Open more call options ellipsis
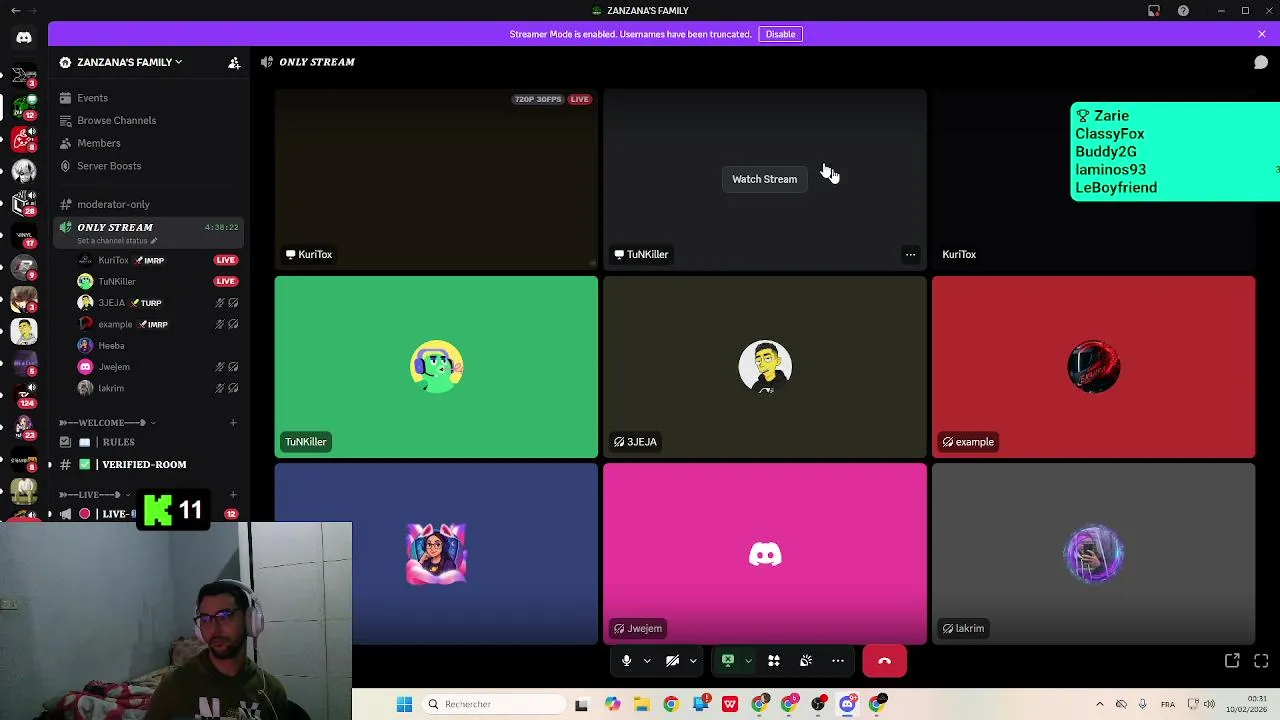Screen dimensions: 1280x720 coord(838,661)
